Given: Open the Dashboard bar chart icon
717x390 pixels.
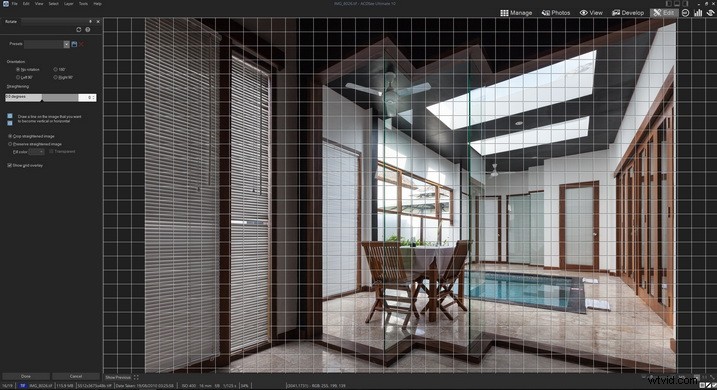Looking at the screenshot, I should pyautogui.click(x=698, y=13).
